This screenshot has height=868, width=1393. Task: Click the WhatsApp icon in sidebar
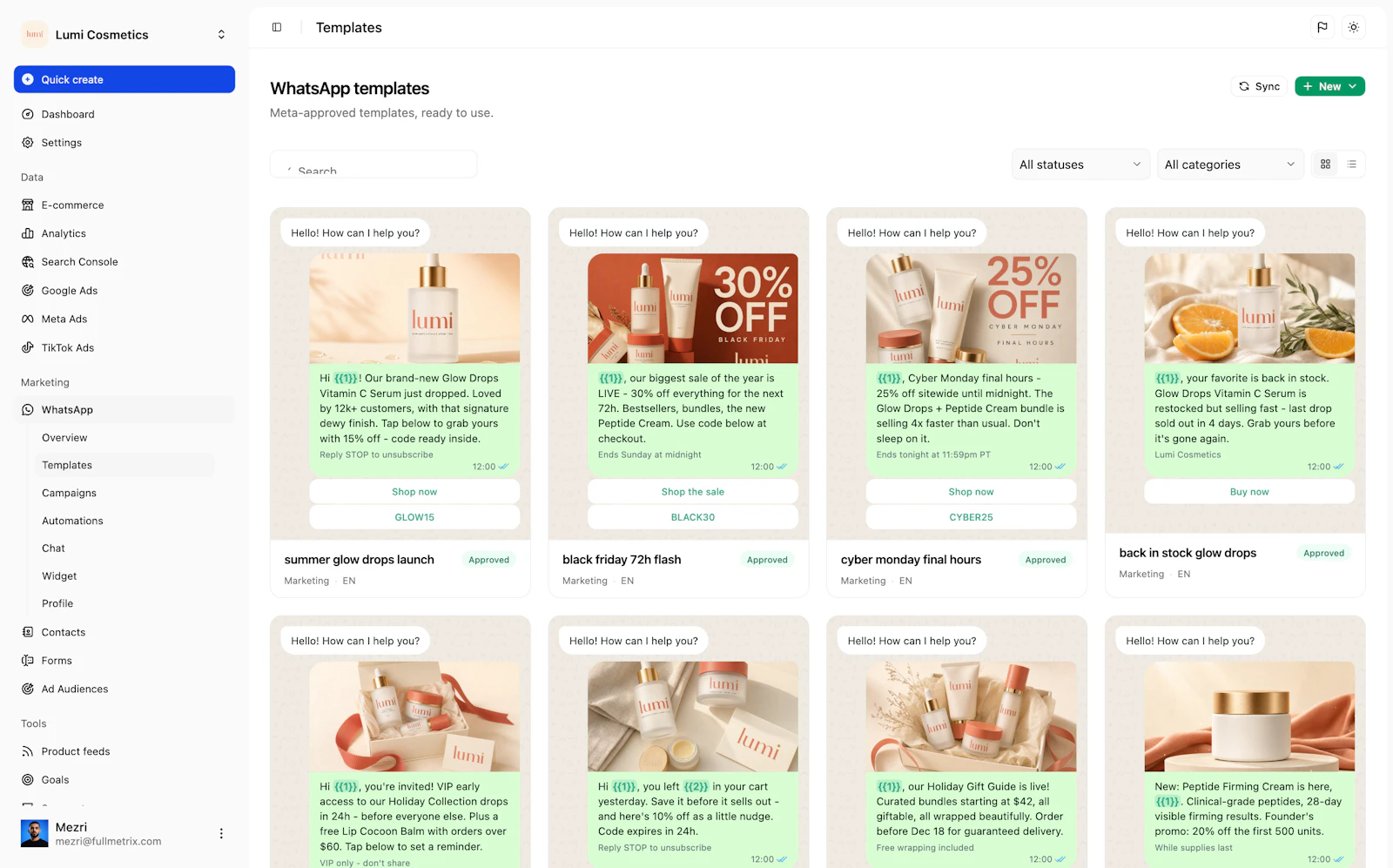coord(28,410)
